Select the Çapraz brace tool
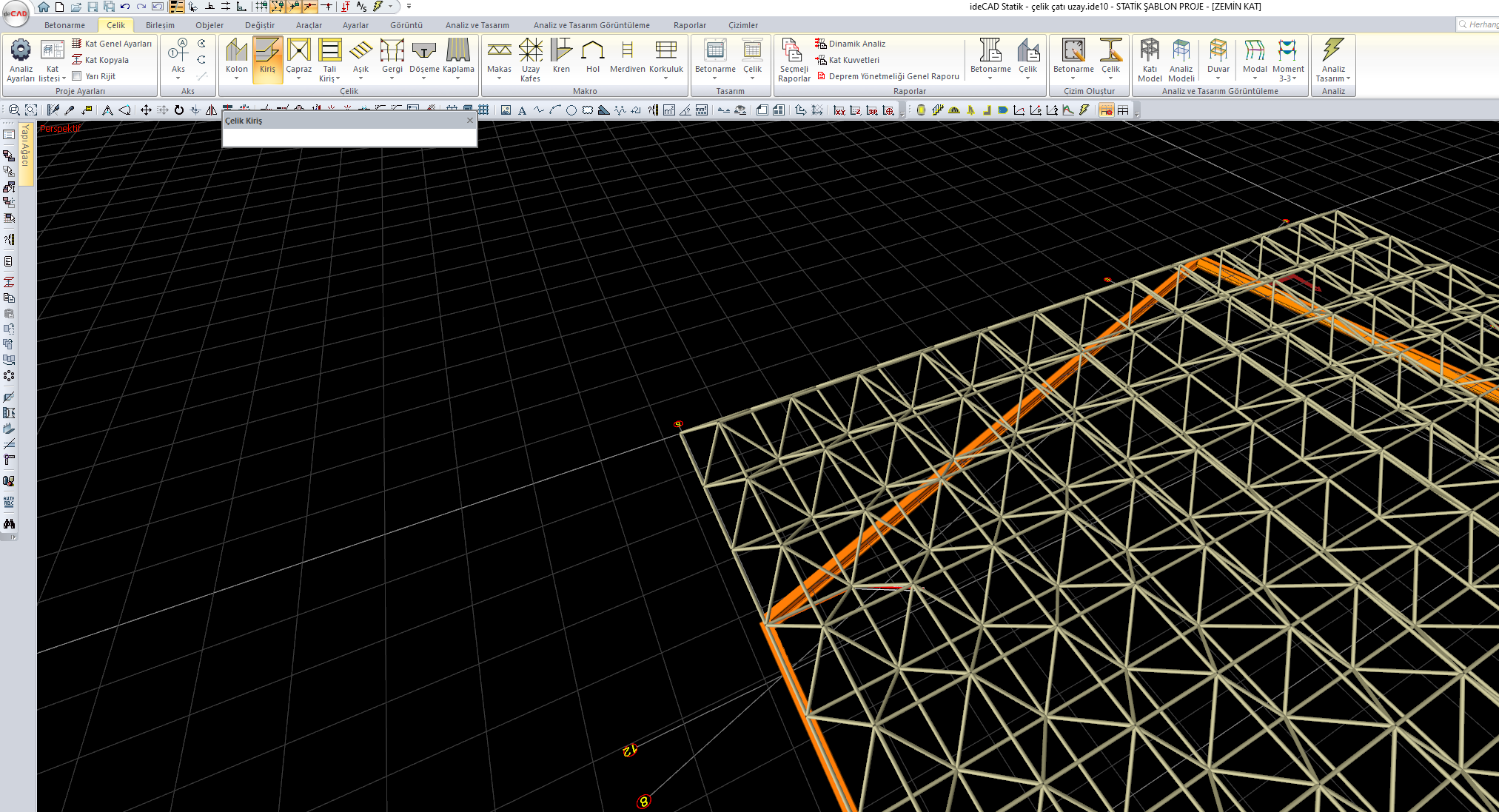This screenshot has width=1499, height=812. [x=299, y=59]
